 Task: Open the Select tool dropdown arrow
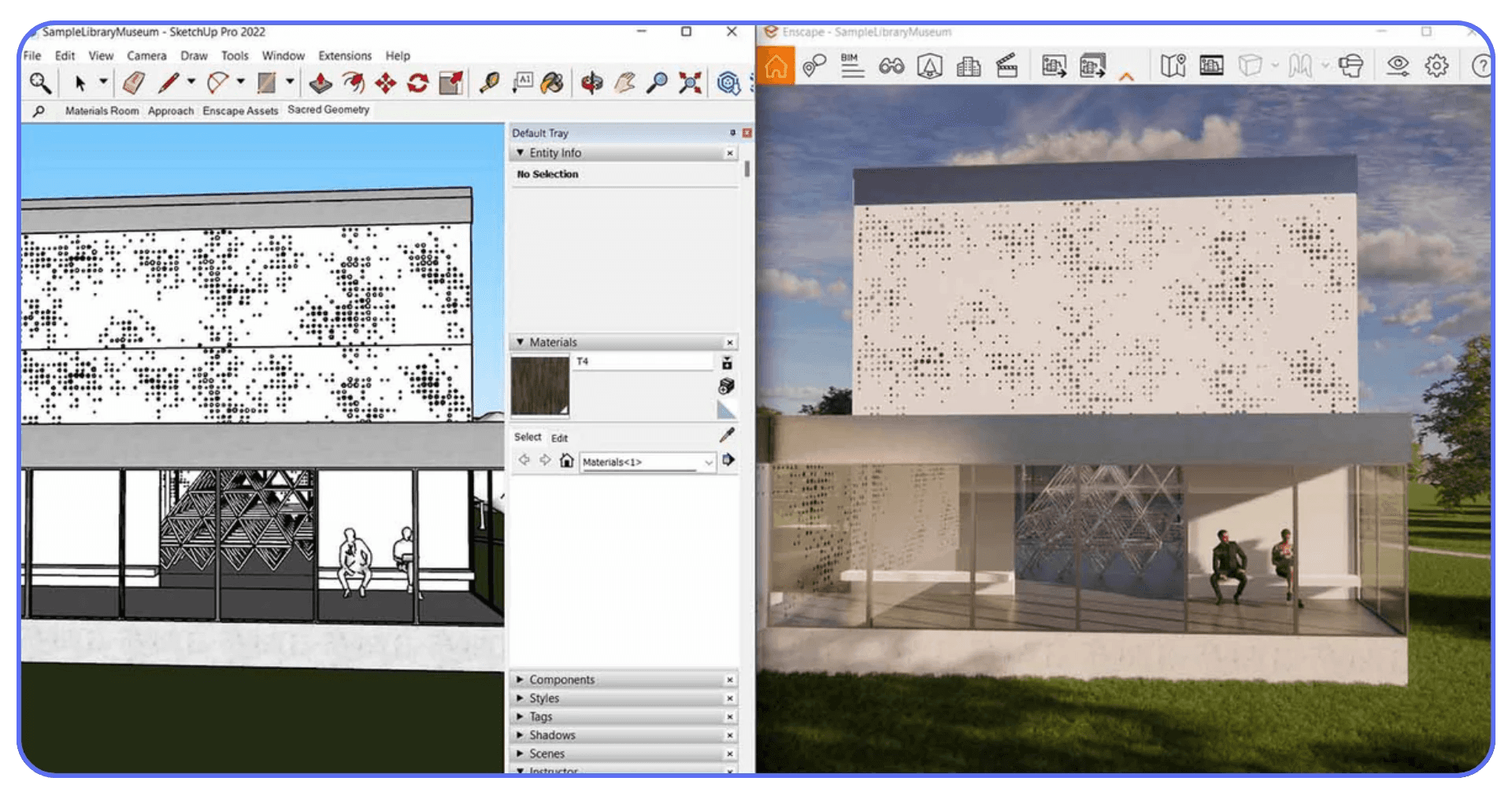103,82
